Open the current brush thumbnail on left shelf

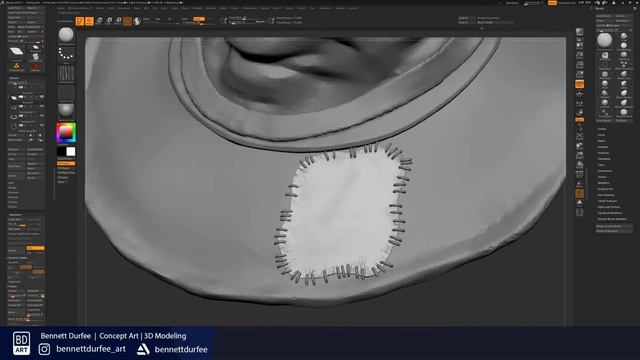66,35
